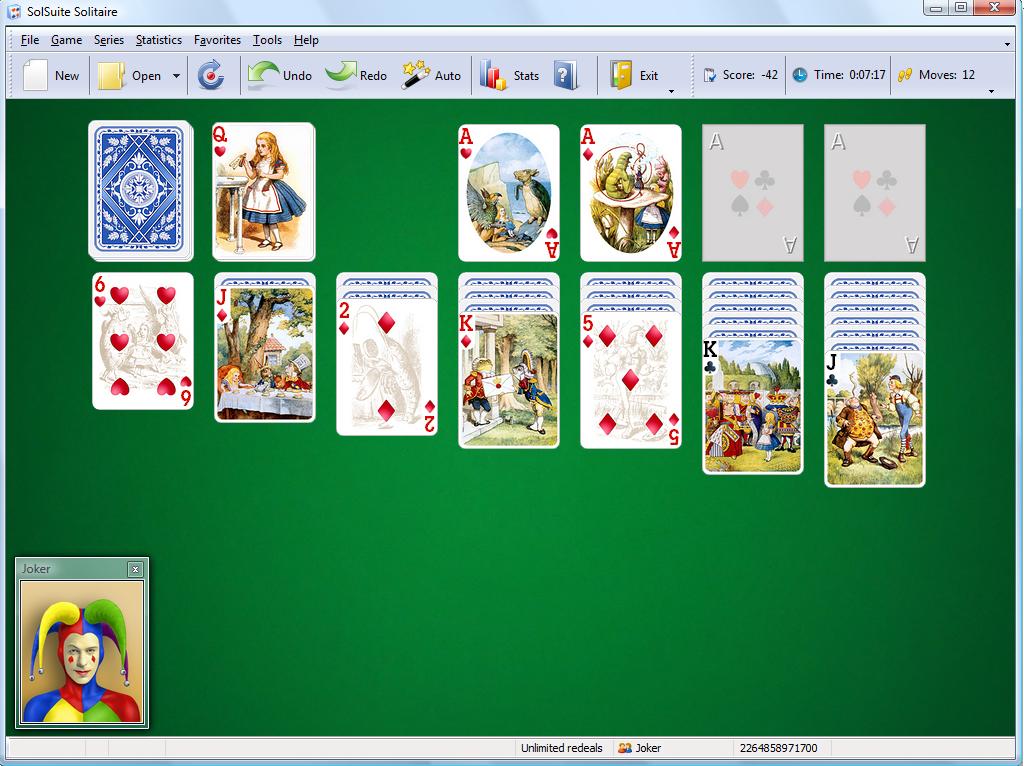Select the Two of Diamonds card
Image resolution: width=1024 pixels, height=766 pixels.
click(387, 367)
